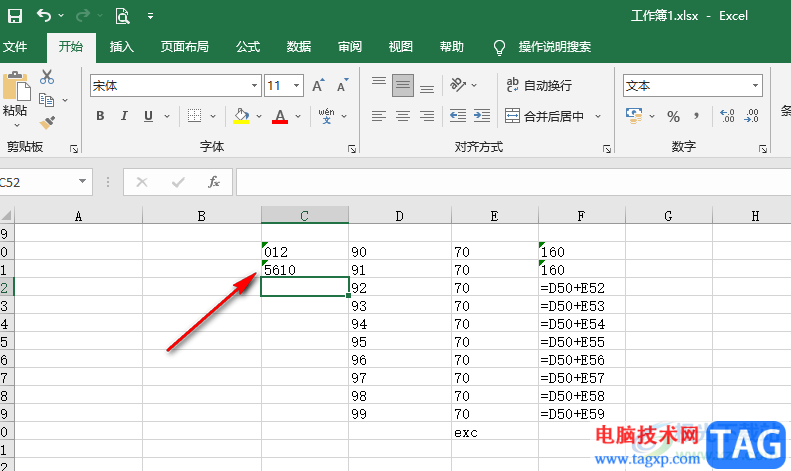Click in the formula bar
Image resolution: width=791 pixels, height=471 pixels.
click(x=513, y=182)
